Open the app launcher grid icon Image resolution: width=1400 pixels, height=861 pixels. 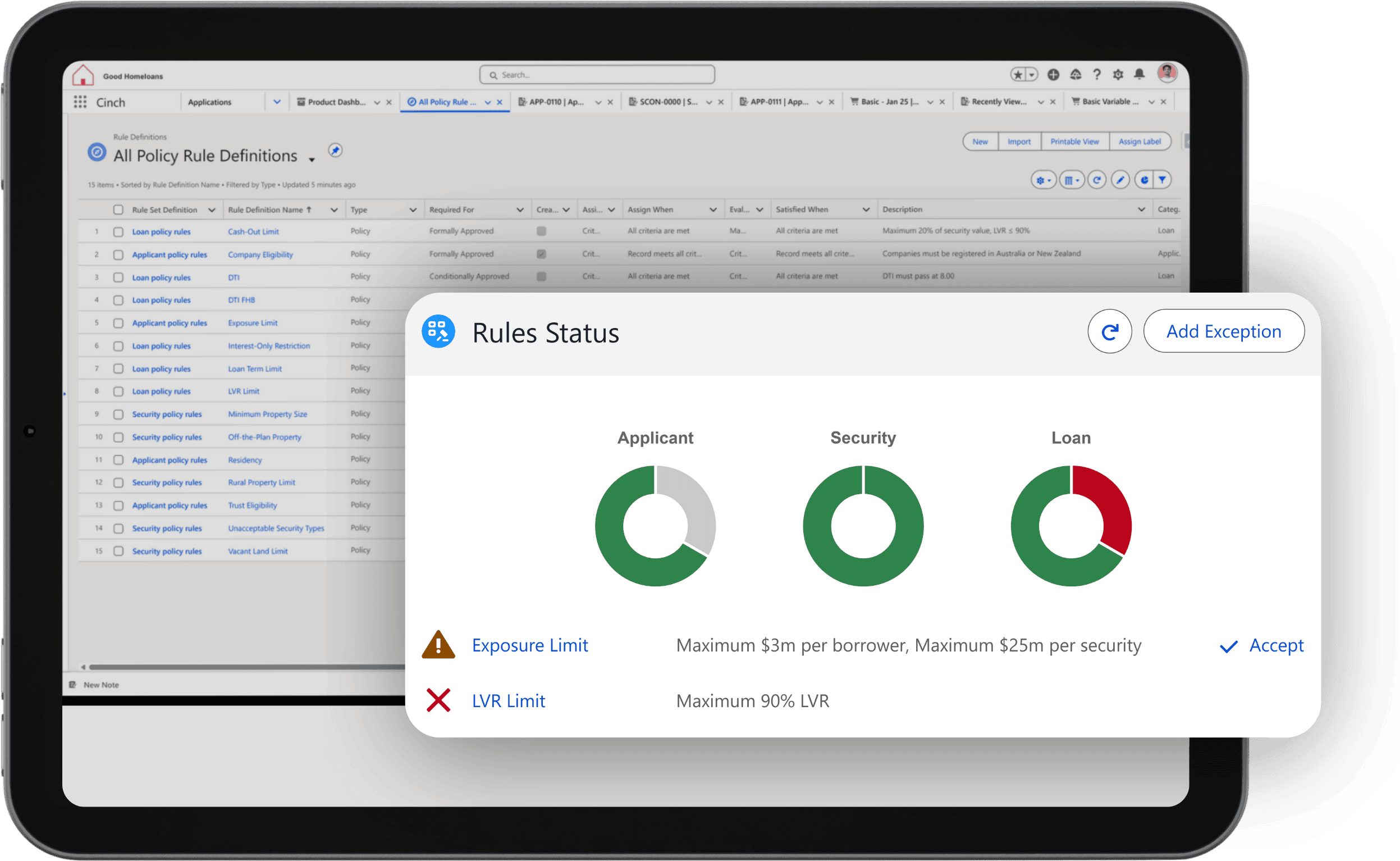point(80,102)
